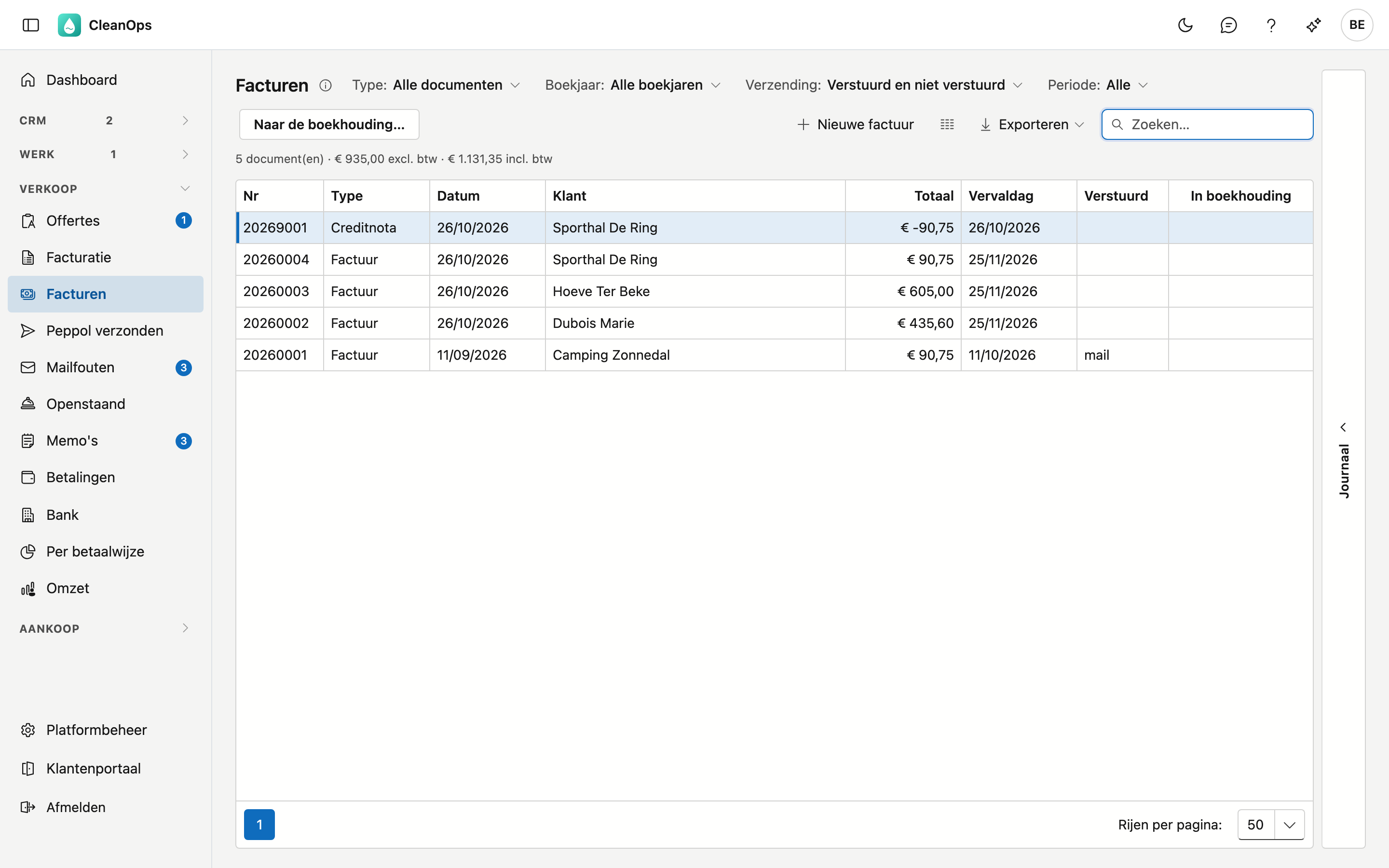Click the Memo's notepad icon

(x=28, y=440)
